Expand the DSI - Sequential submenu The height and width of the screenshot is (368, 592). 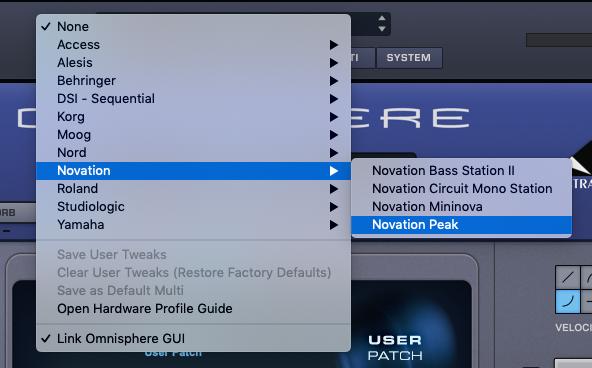coord(193,99)
